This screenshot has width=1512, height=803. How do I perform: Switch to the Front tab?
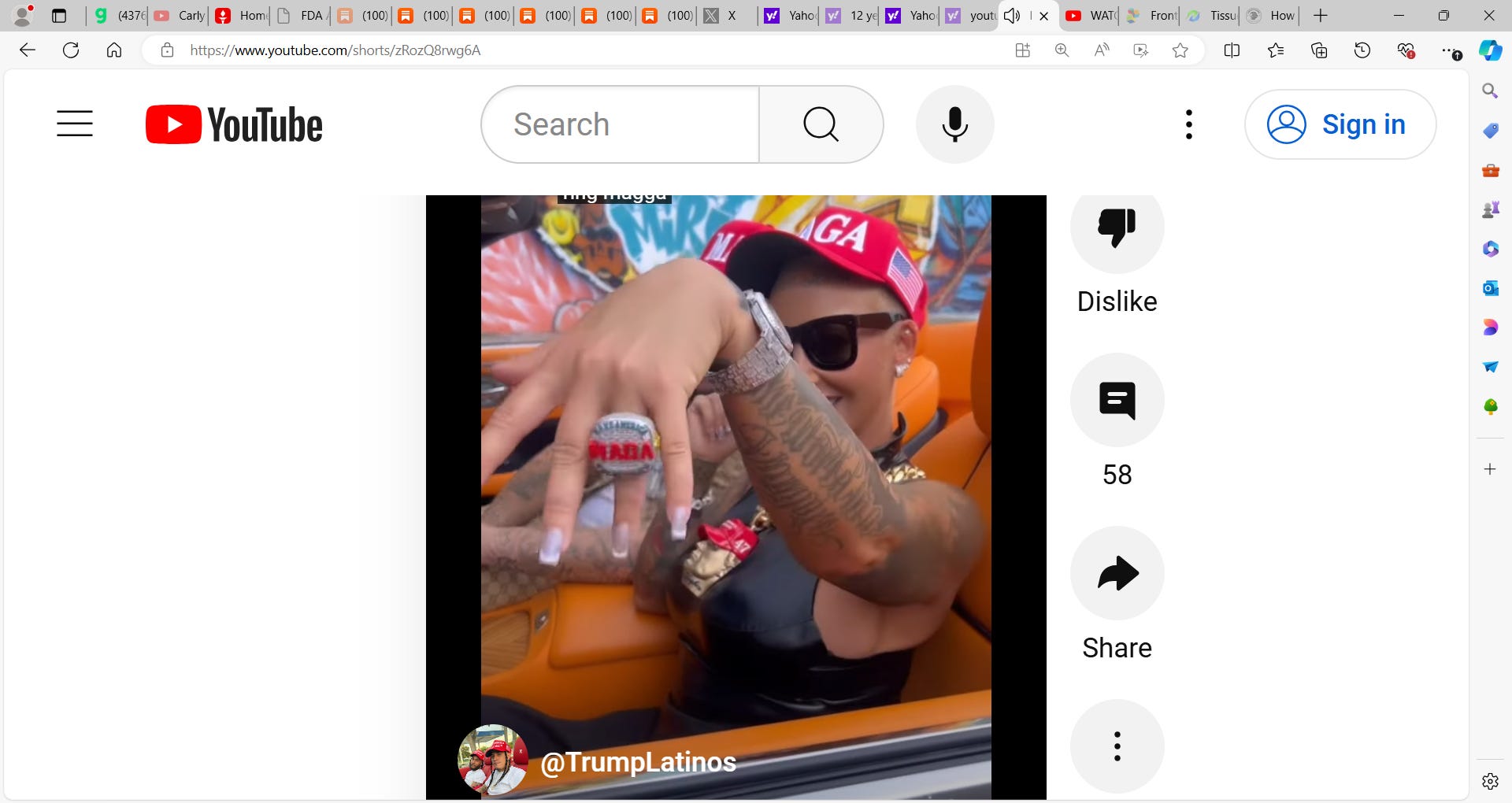tap(1151, 16)
